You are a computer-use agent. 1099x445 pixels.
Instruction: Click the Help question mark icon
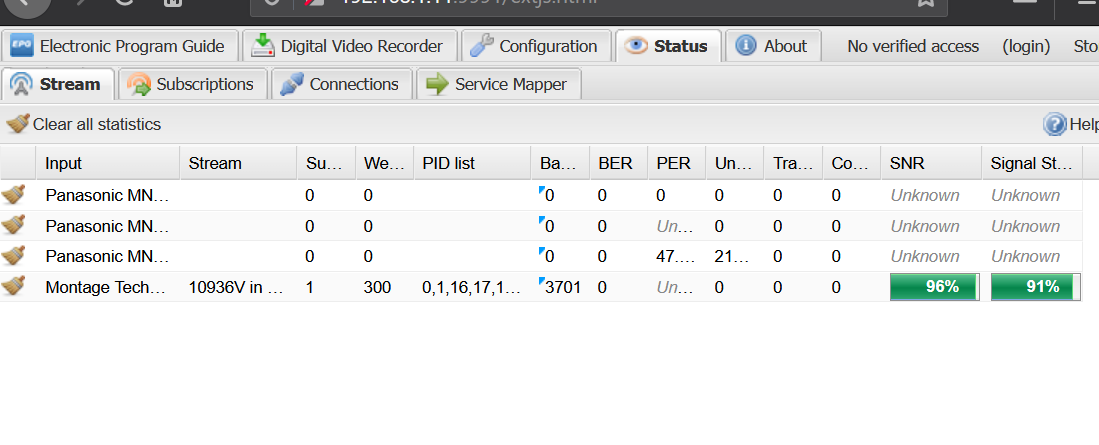click(x=1054, y=124)
